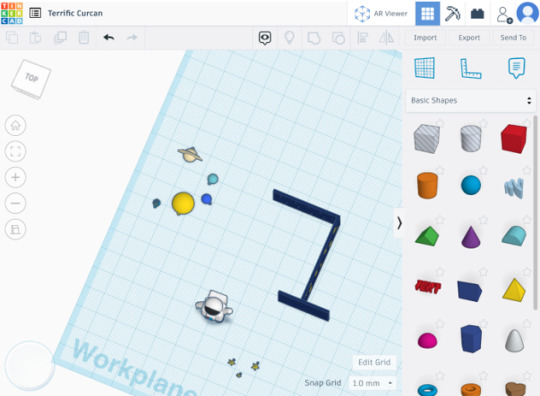Viewport: 540px width, 396px height.
Task: Pick the green Roof shape
Action: coord(427,236)
